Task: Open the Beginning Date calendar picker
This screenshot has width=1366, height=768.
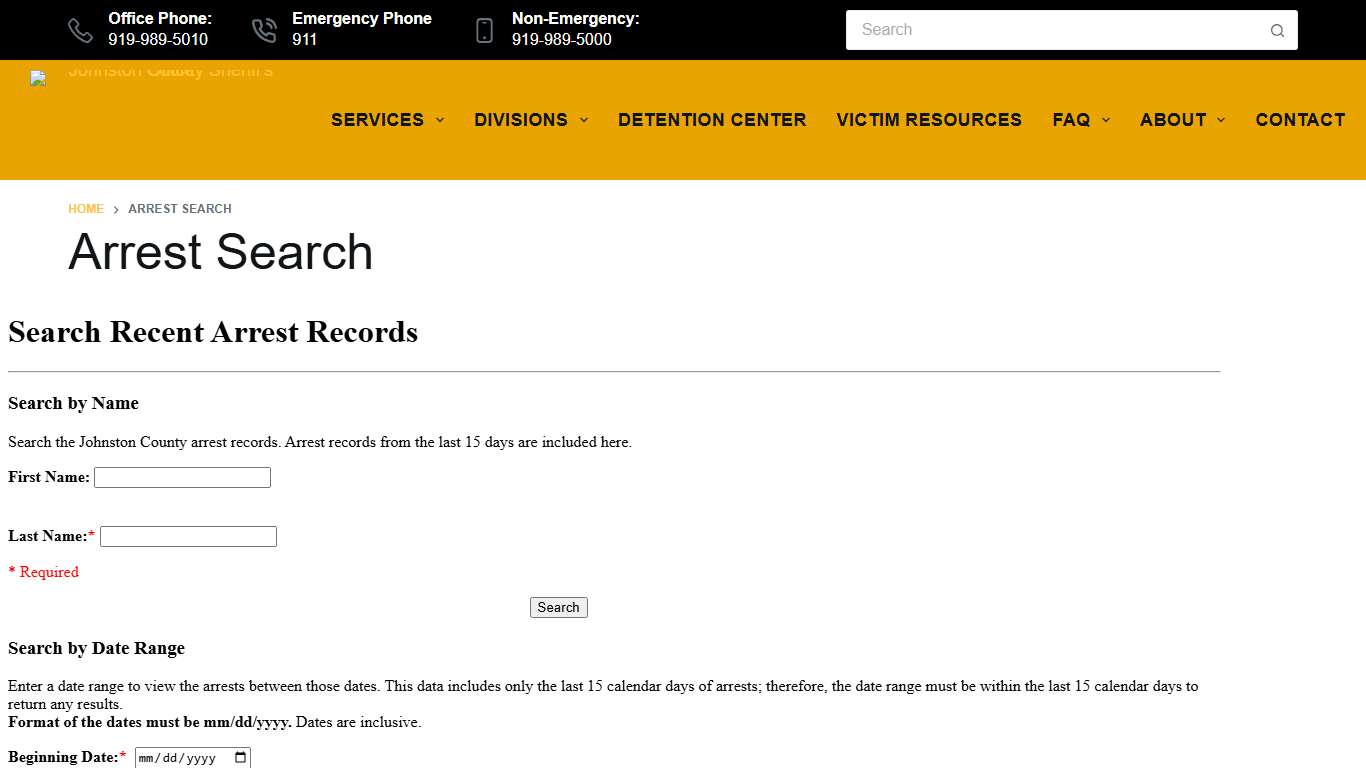Action: pos(240,758)
